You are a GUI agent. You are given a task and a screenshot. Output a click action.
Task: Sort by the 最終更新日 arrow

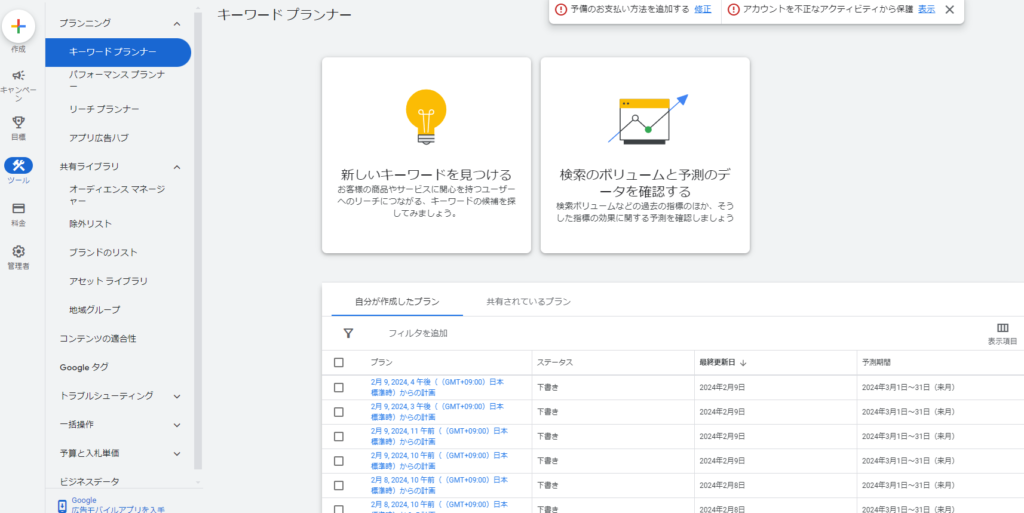pyautogui.click(x=743, y=362)
